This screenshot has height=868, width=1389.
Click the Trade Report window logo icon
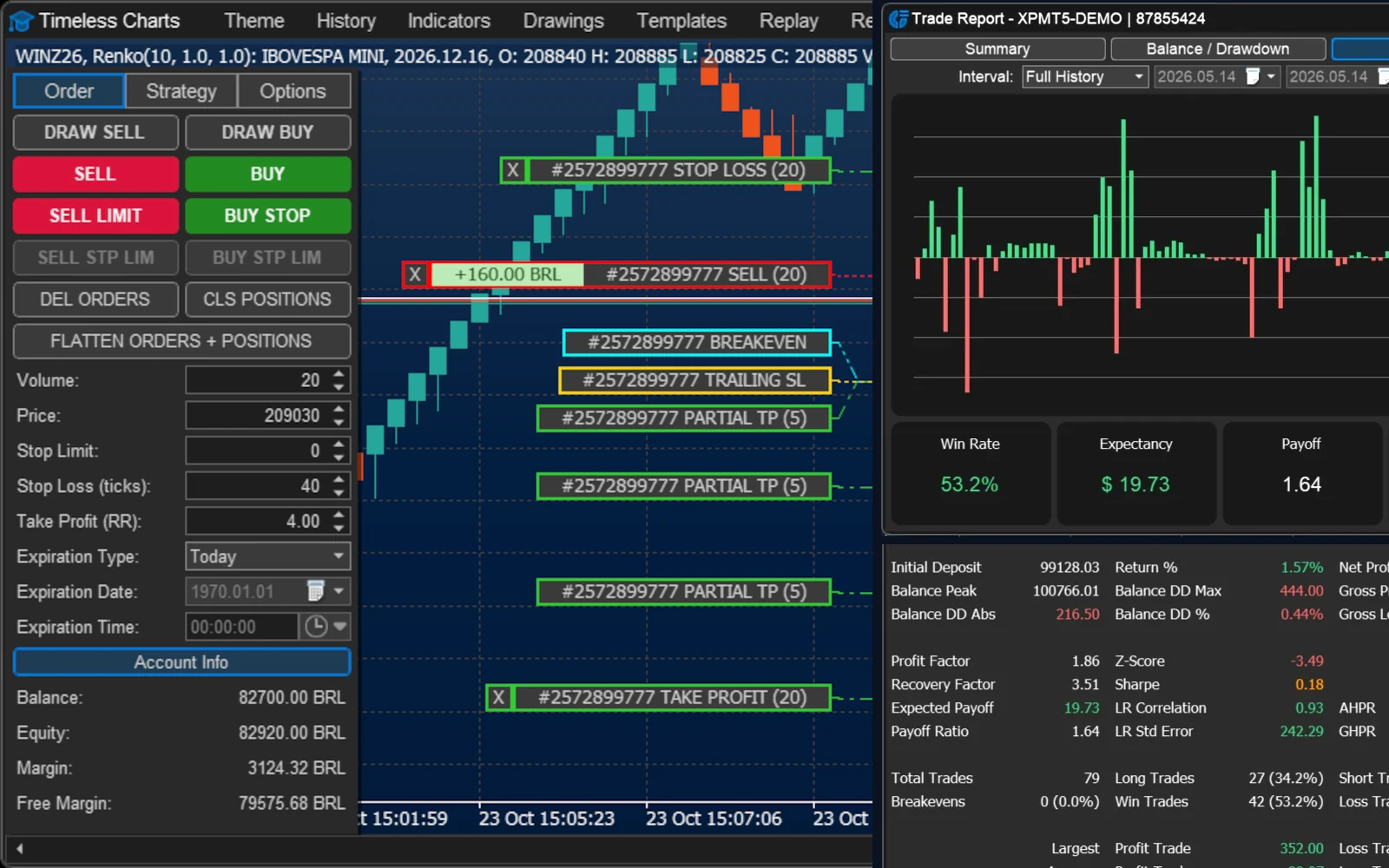pyautogui.click(x=899, y=18)
